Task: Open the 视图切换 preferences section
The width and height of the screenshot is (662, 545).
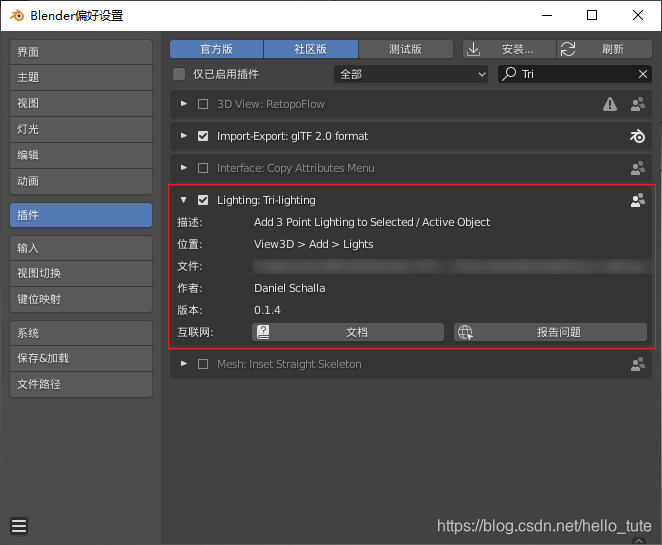Action: [x=81, y=274]
